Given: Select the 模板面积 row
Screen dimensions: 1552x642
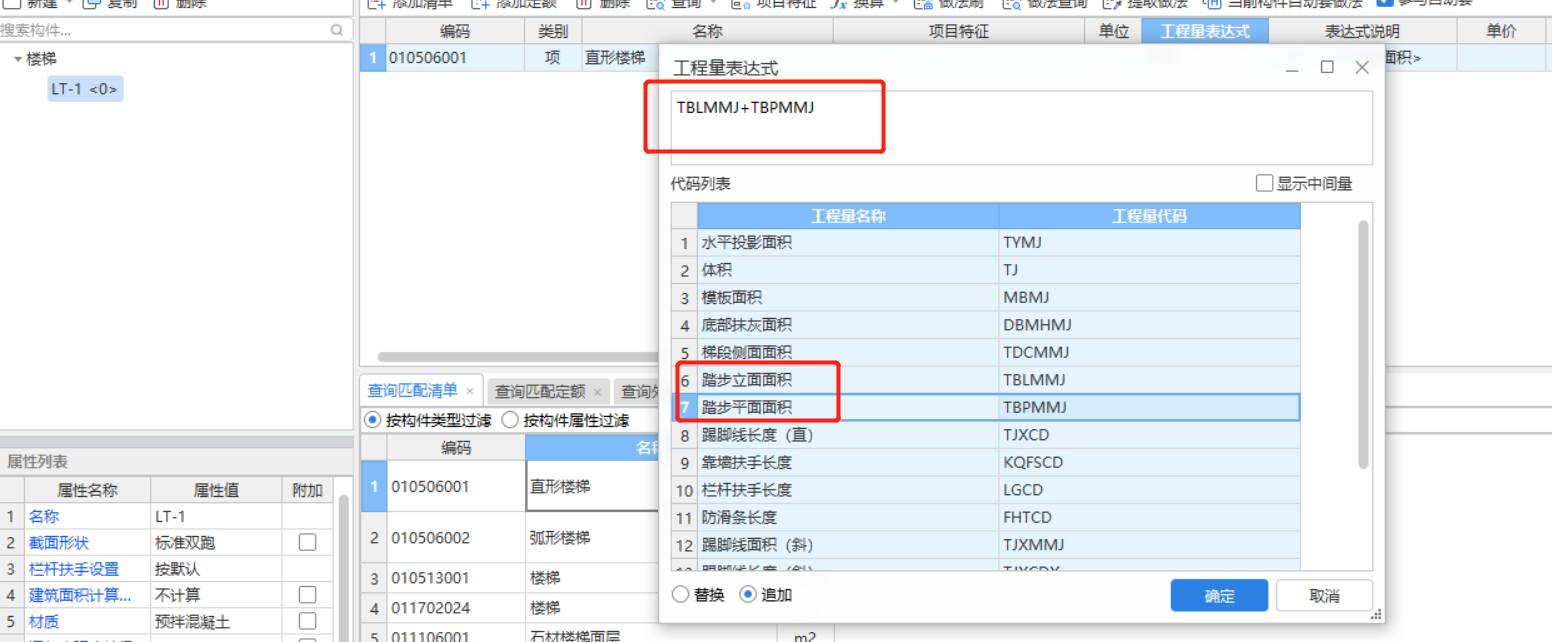Looking at the screenshot, I should [x=985, y=298].
